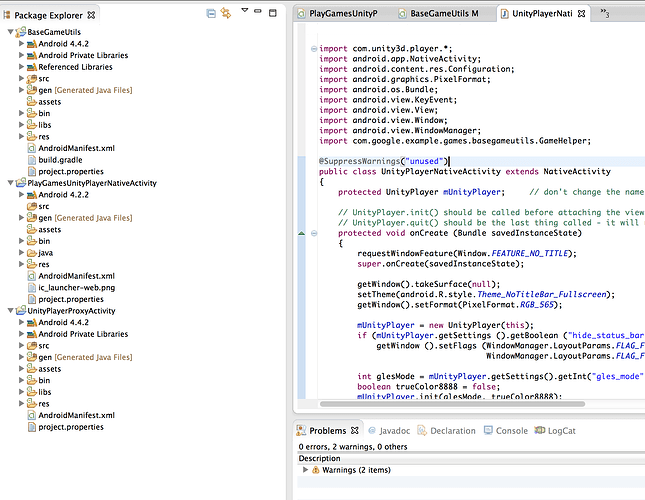645x500 pixels.
Task: Open AndroidManifest.xml under BaseGameUtils
Action: [x=71, y=148]
